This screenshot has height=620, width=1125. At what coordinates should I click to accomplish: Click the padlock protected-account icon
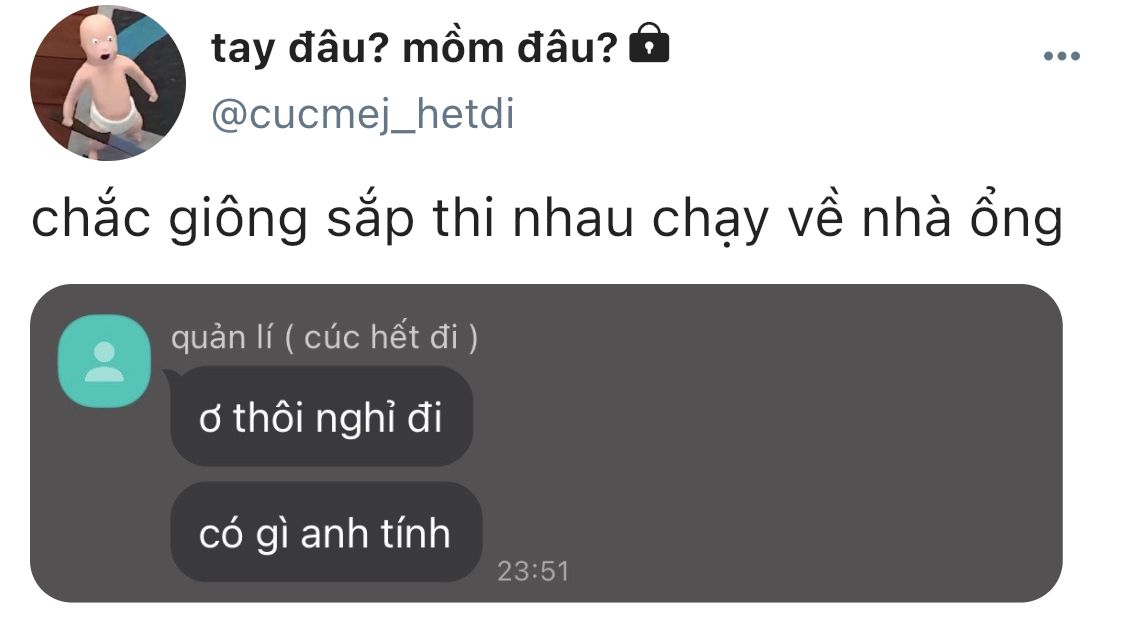click(x=649, y=46)
